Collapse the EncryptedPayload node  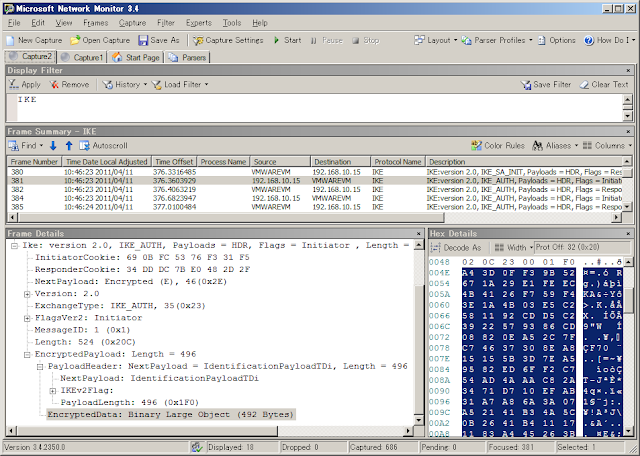tap(27, 354)
